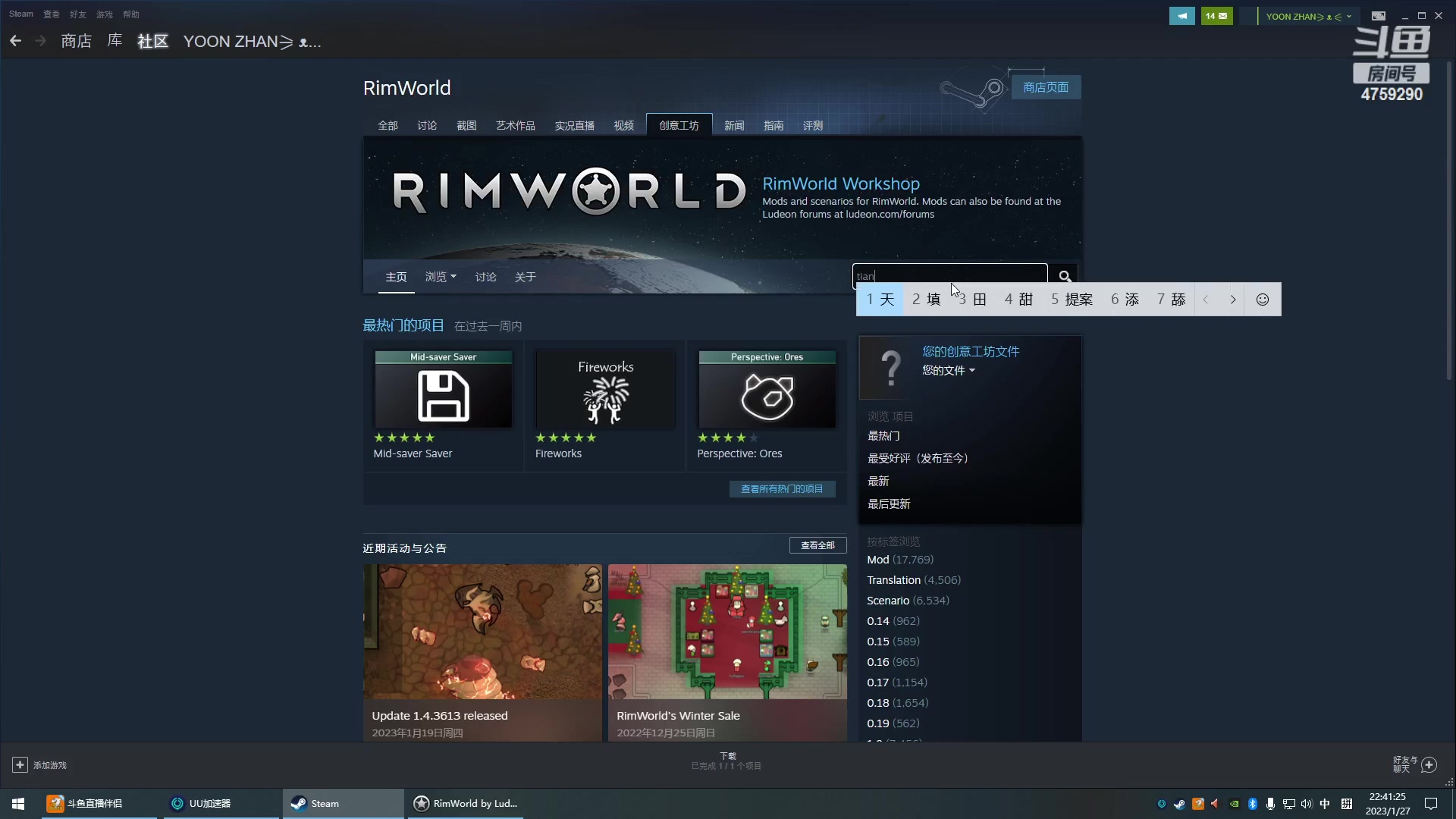
Task: Expand the 您的文件 dropdown
Action: click(x=948, y=371)
